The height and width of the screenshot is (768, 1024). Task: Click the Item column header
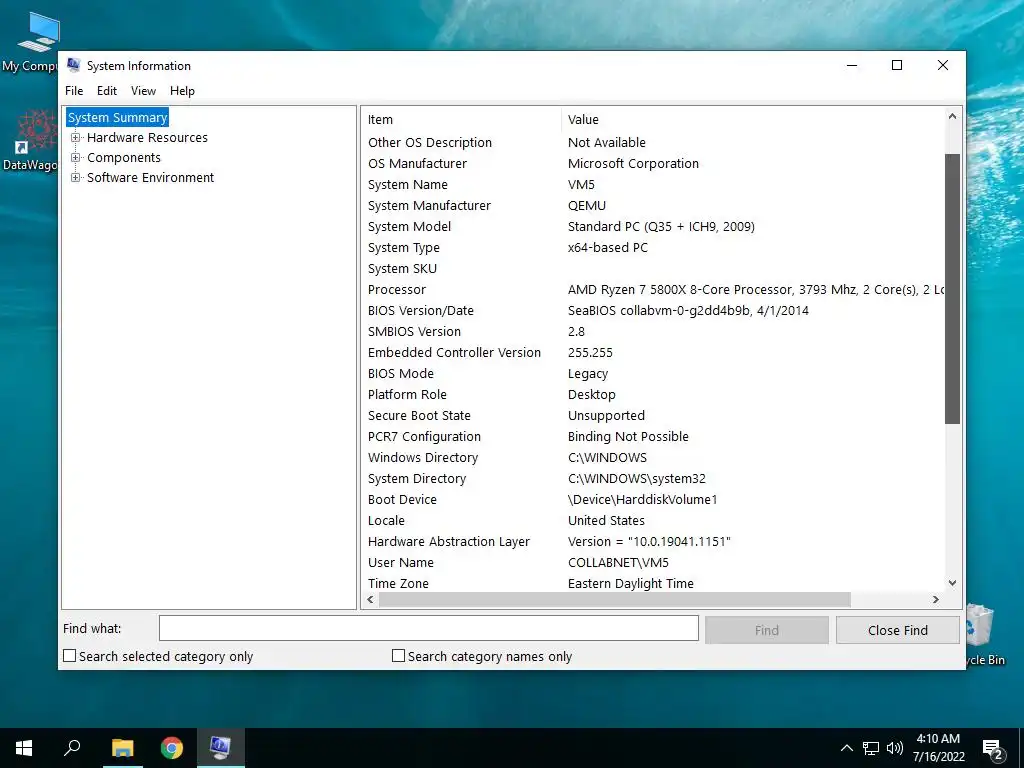click(x=461, y=120)
